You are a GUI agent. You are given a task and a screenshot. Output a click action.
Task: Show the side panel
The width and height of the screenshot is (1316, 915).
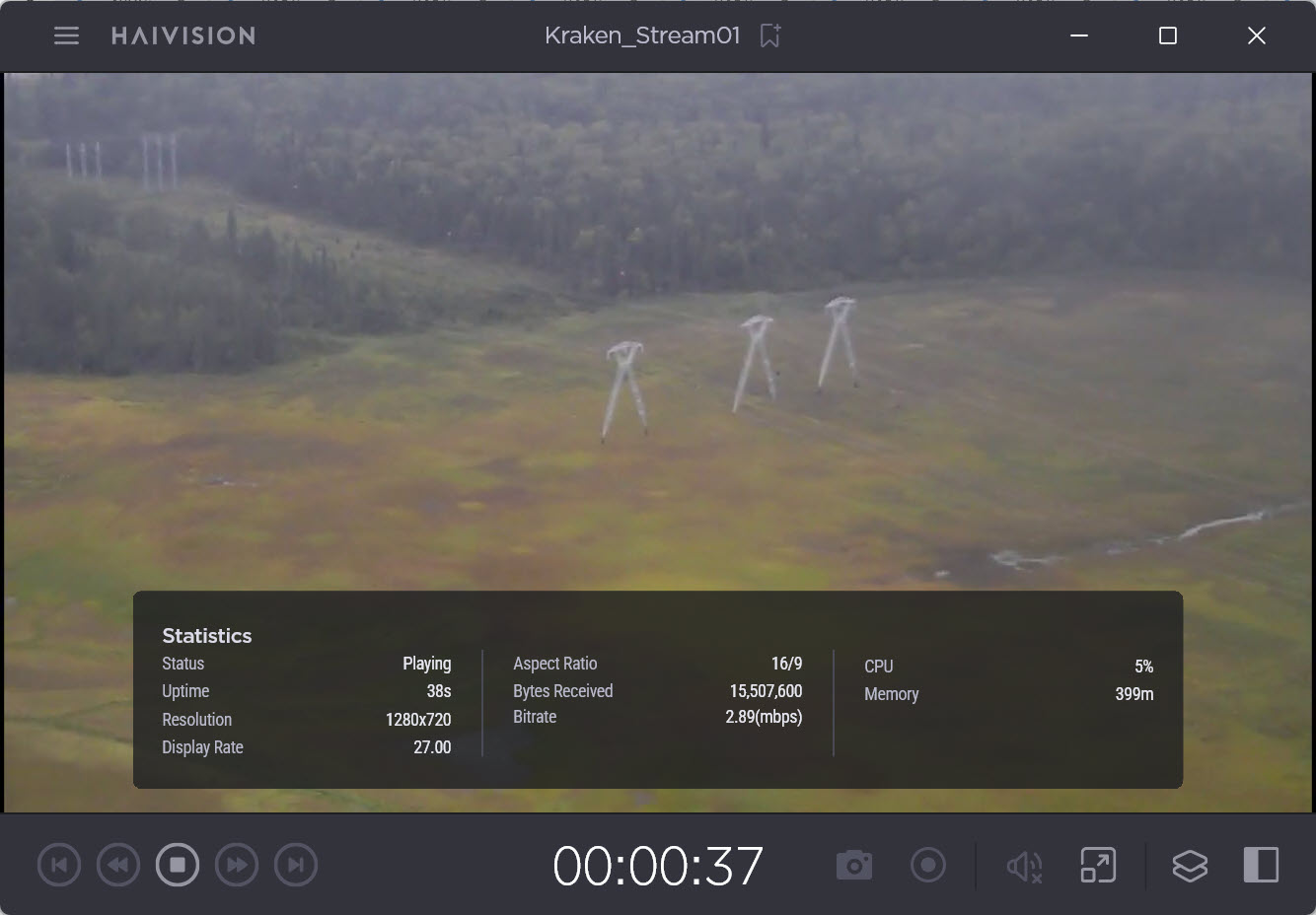pyautogui.click(x=1261, y=866)
